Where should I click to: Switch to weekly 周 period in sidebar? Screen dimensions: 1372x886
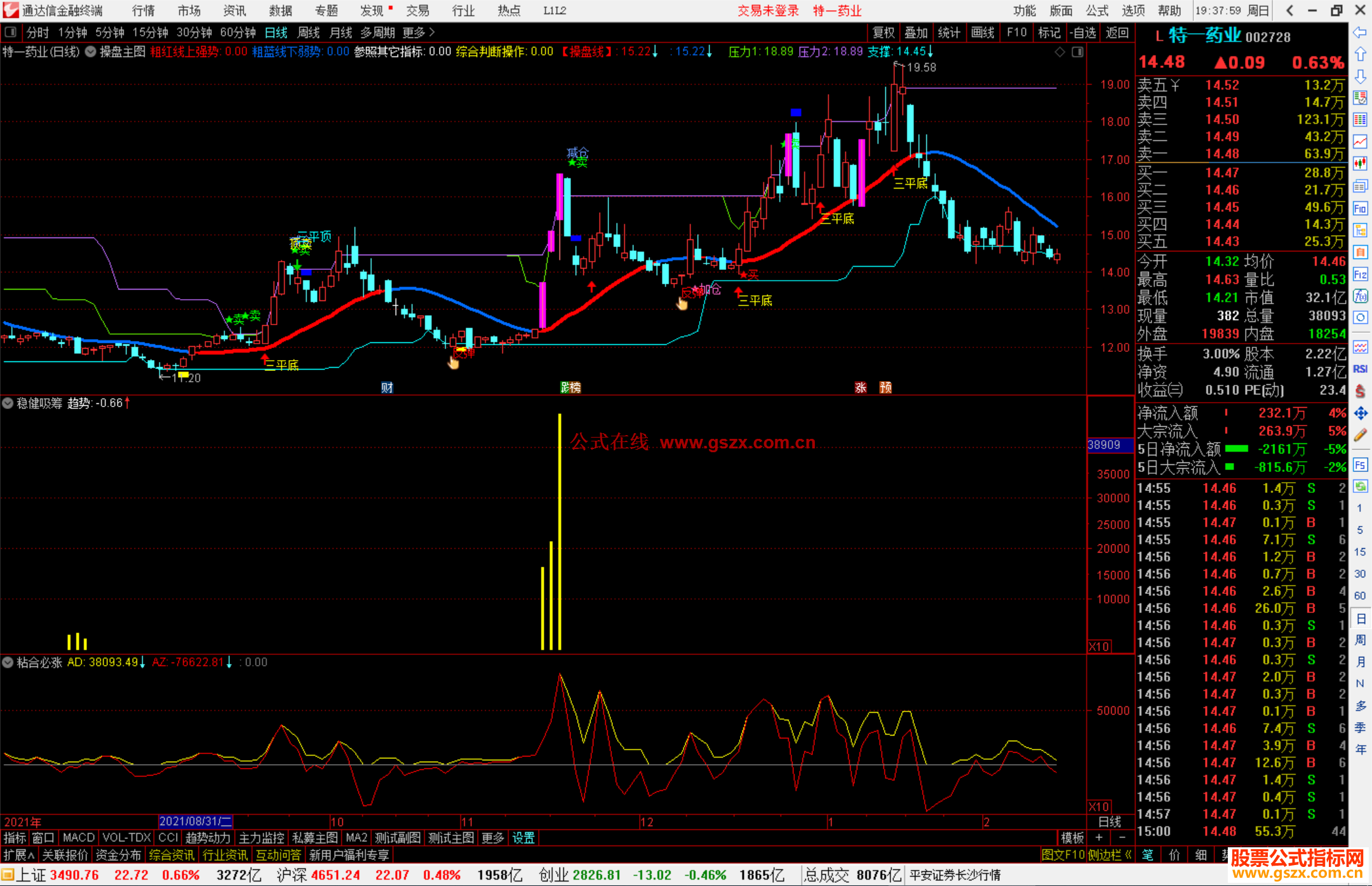[x=1360, y=640]
